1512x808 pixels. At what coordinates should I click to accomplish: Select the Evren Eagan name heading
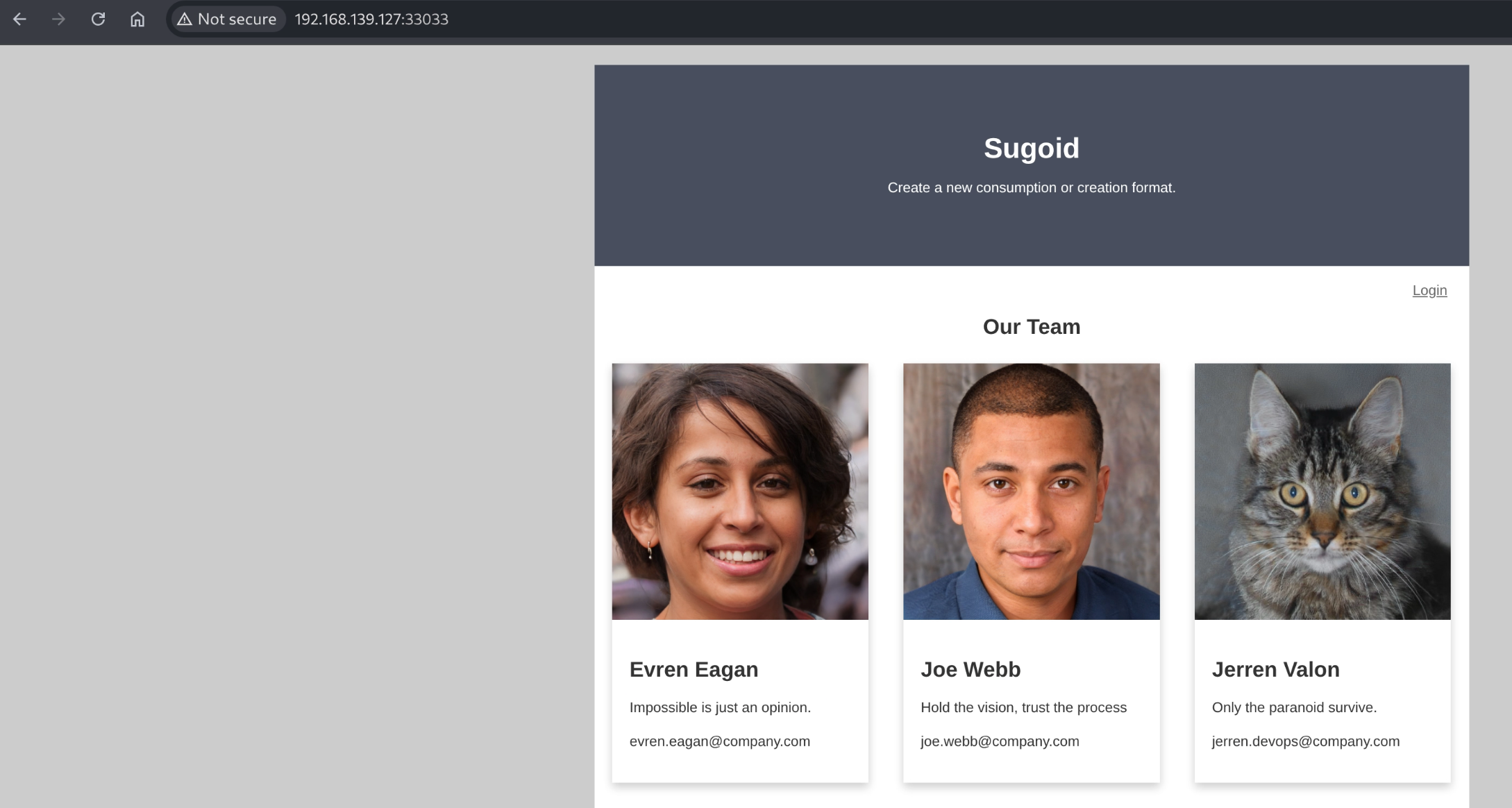coord(694,669)
